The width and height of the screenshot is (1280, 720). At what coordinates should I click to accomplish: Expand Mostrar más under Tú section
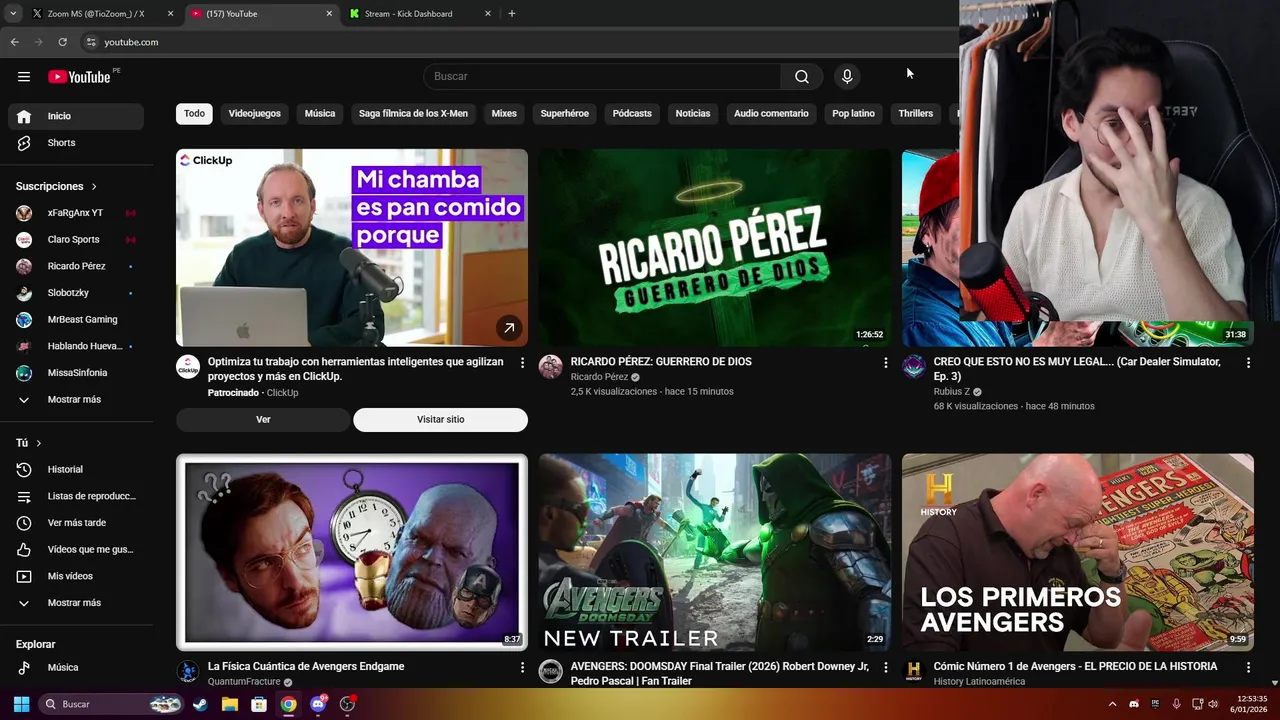tap(76, 603)
